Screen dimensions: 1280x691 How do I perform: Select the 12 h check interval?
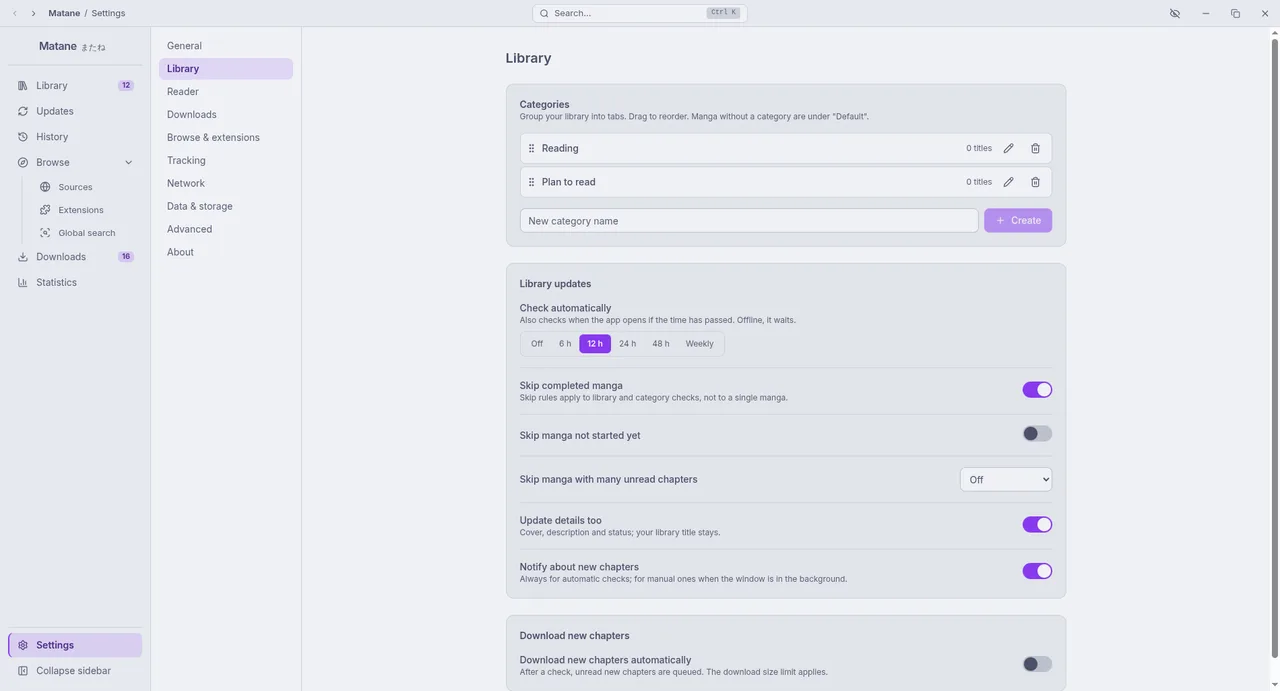pyautogui.click(x=595, y=344)
